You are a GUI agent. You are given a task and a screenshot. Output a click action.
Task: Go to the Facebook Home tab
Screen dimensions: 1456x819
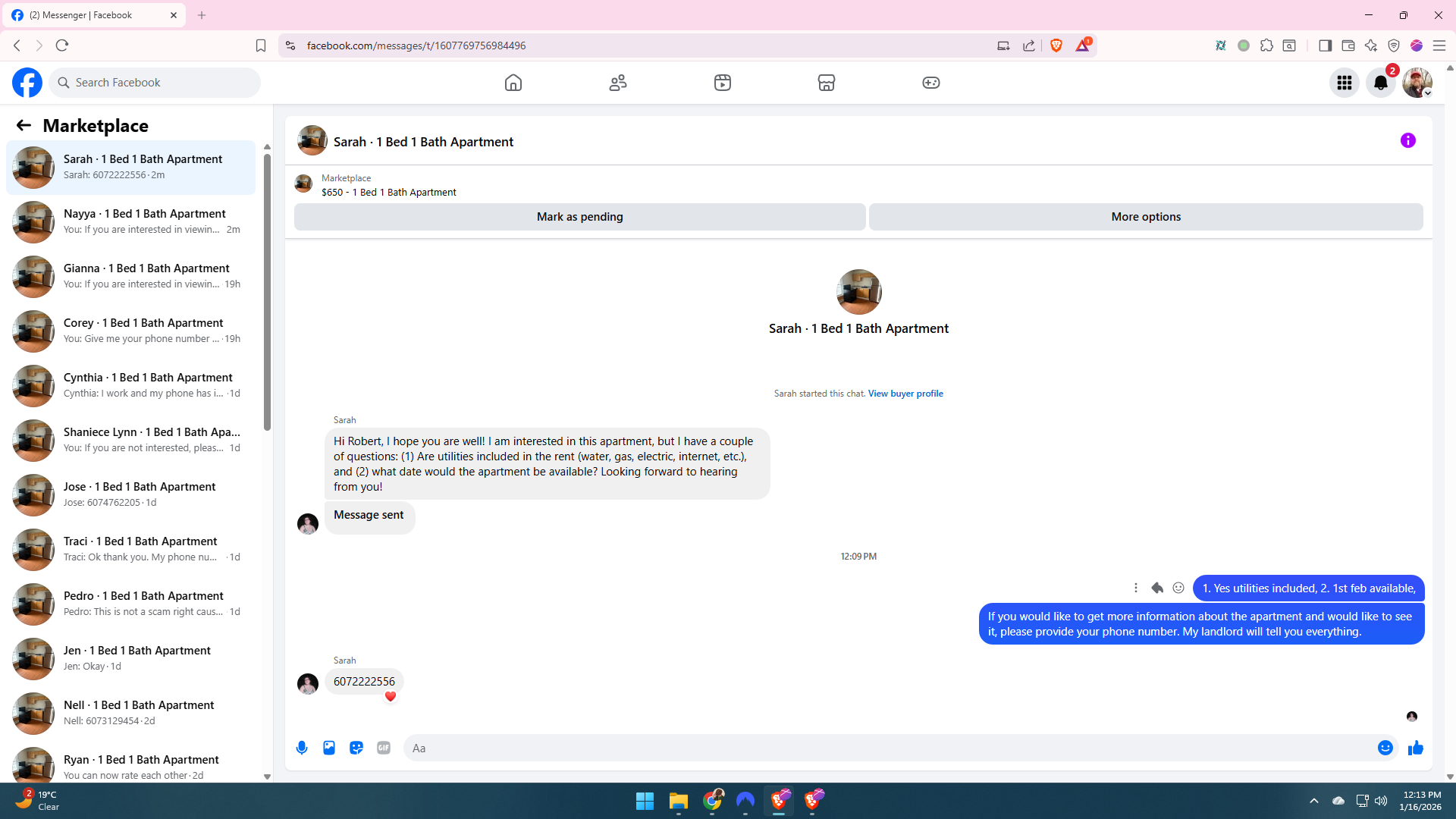pyautogui.click(x=513, y=83)
